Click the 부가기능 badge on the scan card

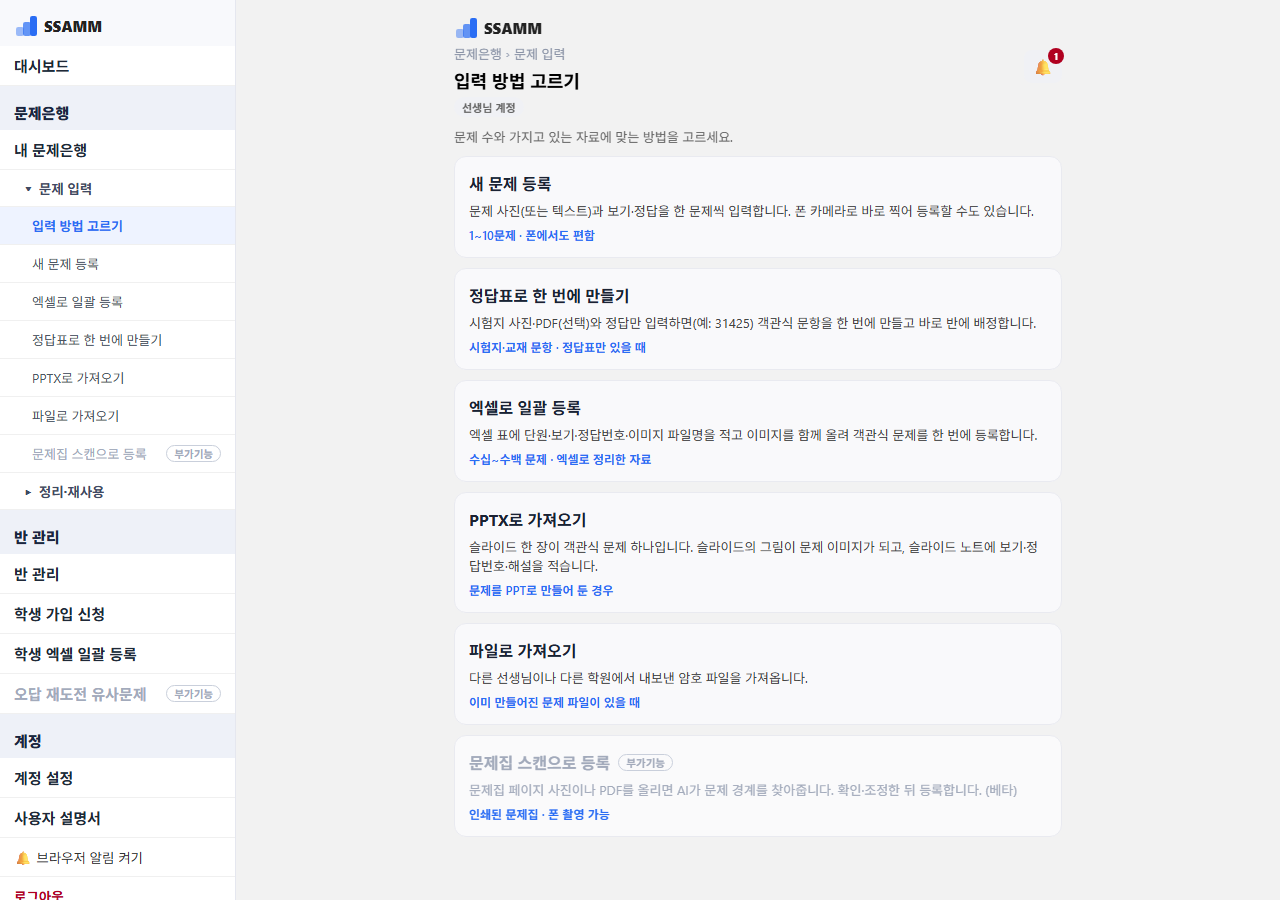point(645,763)
